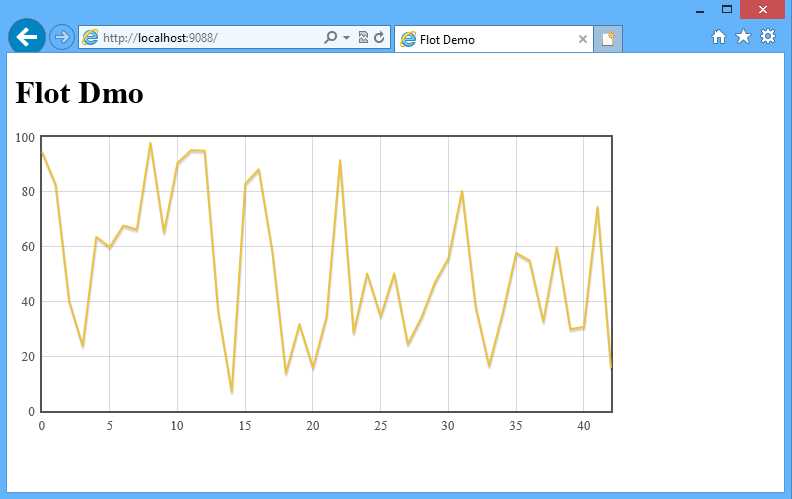Click x-axis label 10
792x499 pixels.
pyautogui.click(x=177, y=426)
